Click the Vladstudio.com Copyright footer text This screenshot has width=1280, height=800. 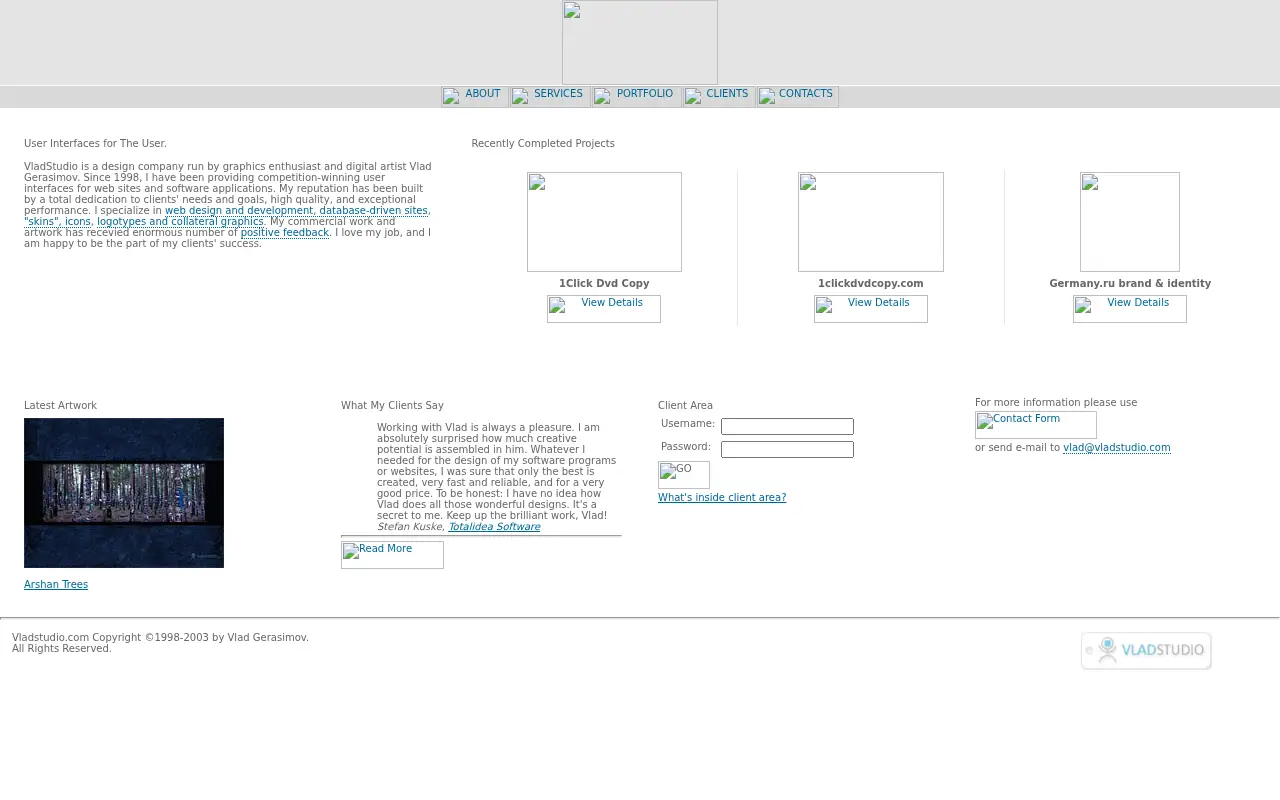[x=160, y=638]
